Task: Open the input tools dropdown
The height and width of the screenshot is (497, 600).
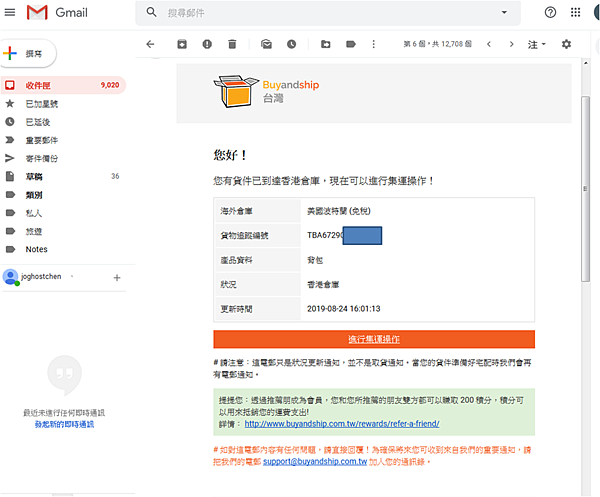Action: point(536,44)
